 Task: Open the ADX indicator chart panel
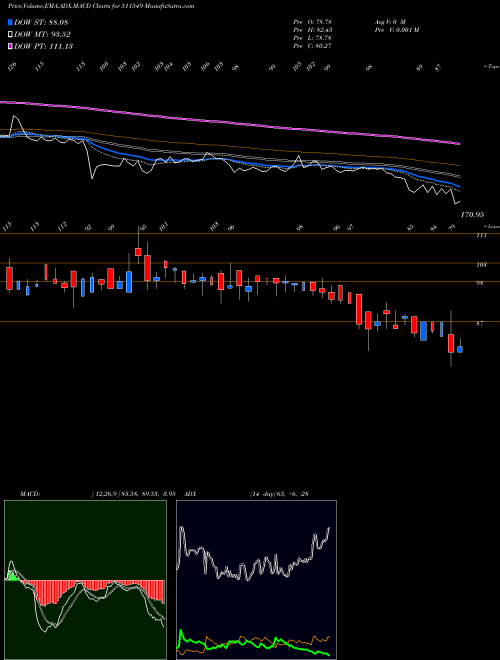[x=256, y=580]
